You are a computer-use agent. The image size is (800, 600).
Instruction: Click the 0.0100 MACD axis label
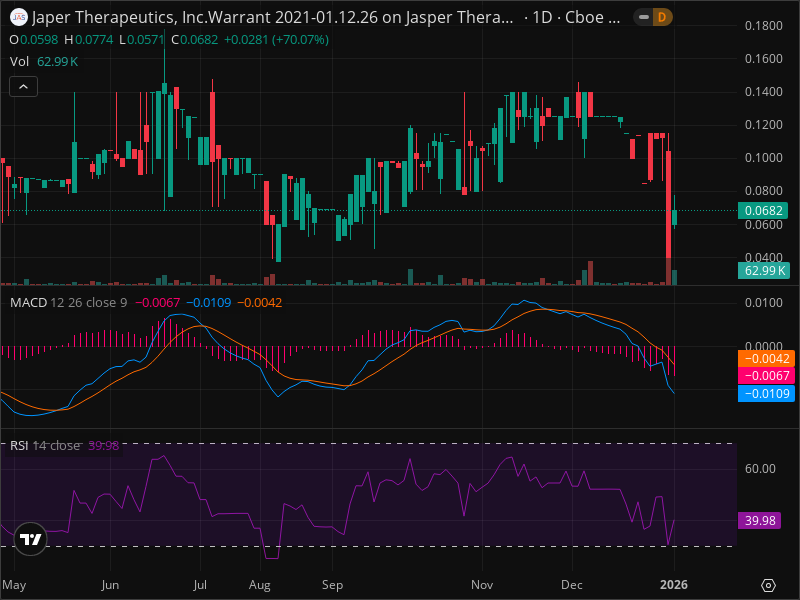click(x=763, y=303)
